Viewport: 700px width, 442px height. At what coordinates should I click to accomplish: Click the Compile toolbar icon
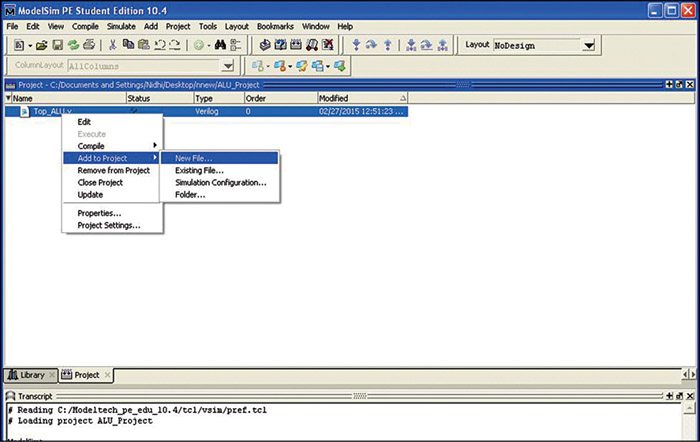pyautogui.click(x=264, y=45)
